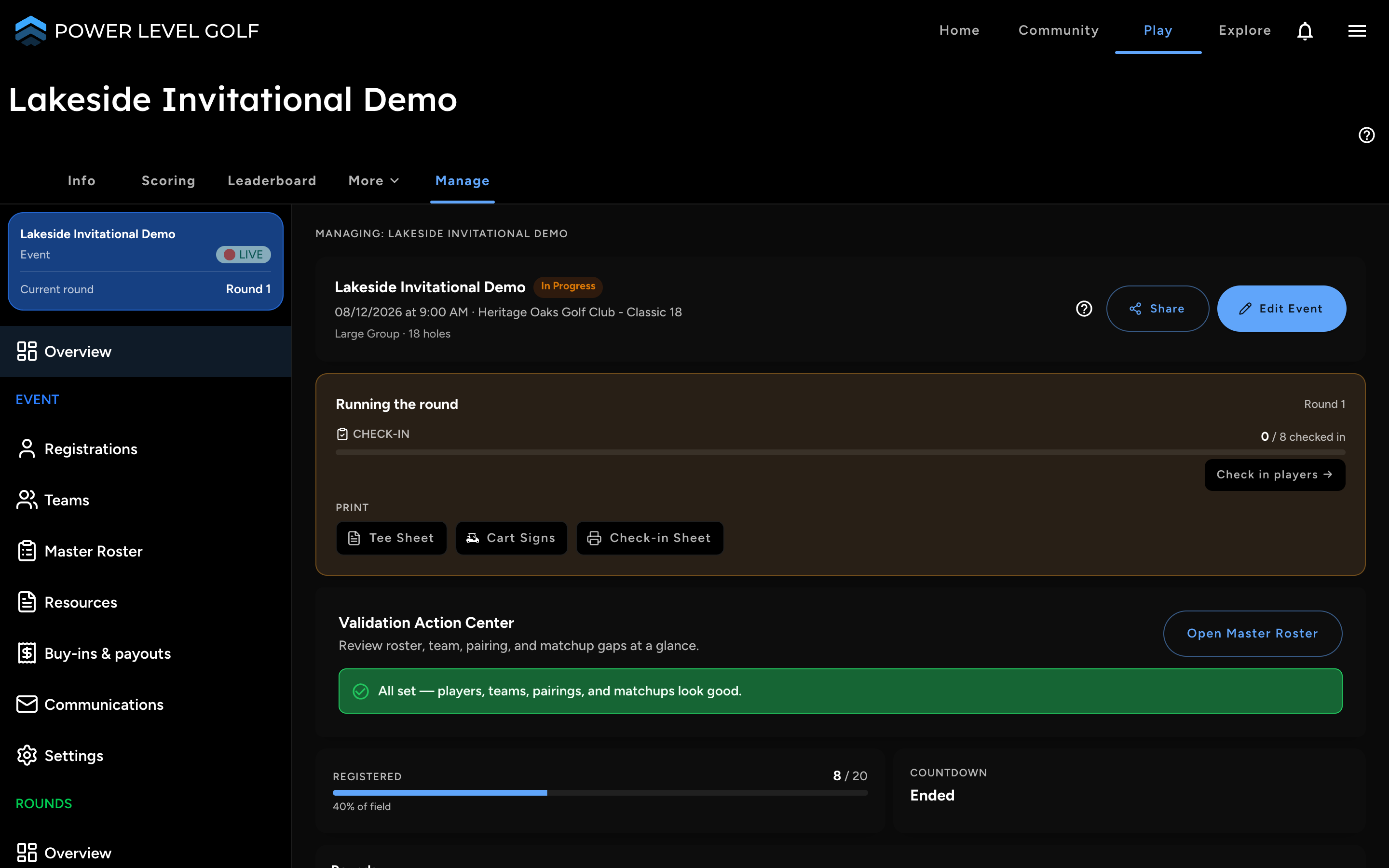Click Open Master Roster button

1253,633
